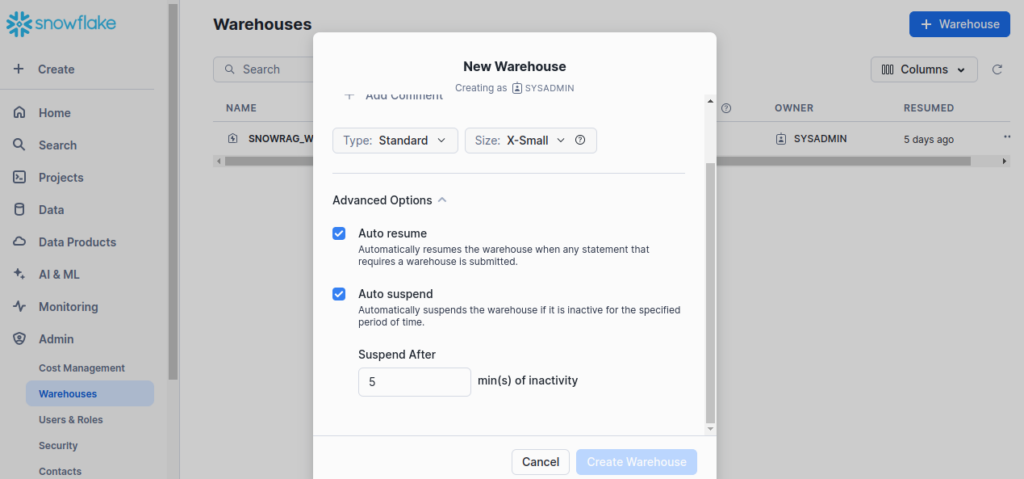Image resolution: width=1024 pixels, height=479 pixels.
Task: Open the Size X-Small dropdown
Action: (x=520, y=140)
